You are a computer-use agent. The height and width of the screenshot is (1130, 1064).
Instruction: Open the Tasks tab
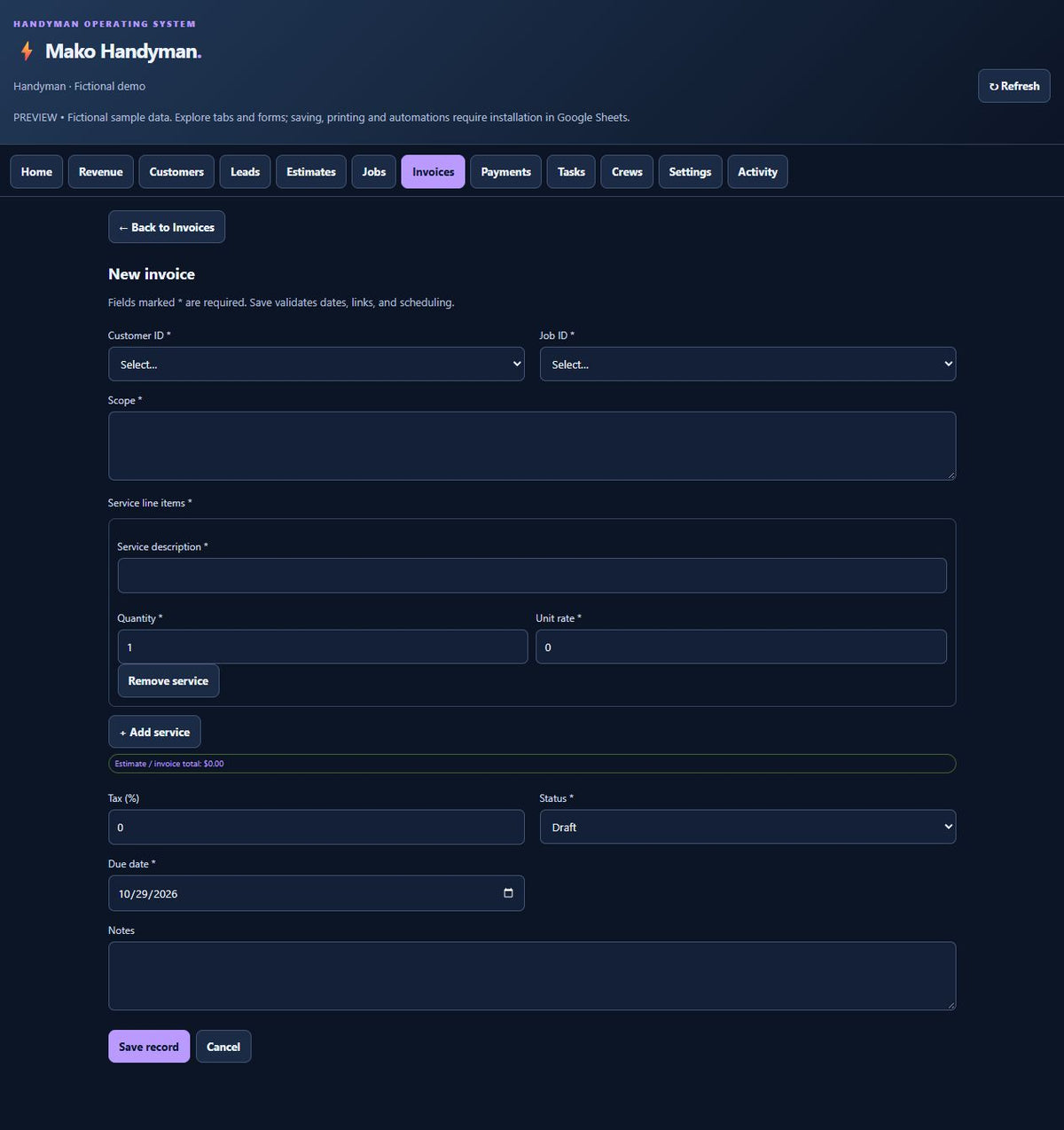coord(571,172)
